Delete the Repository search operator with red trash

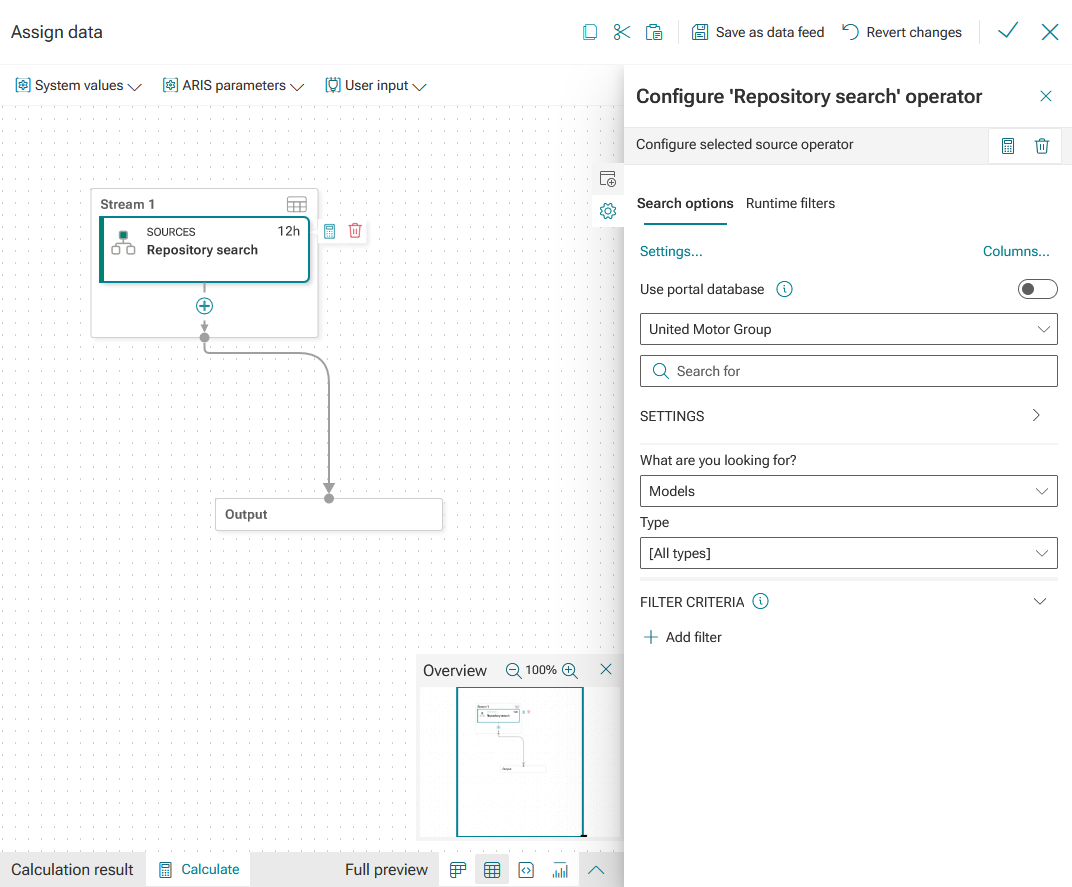355,230
